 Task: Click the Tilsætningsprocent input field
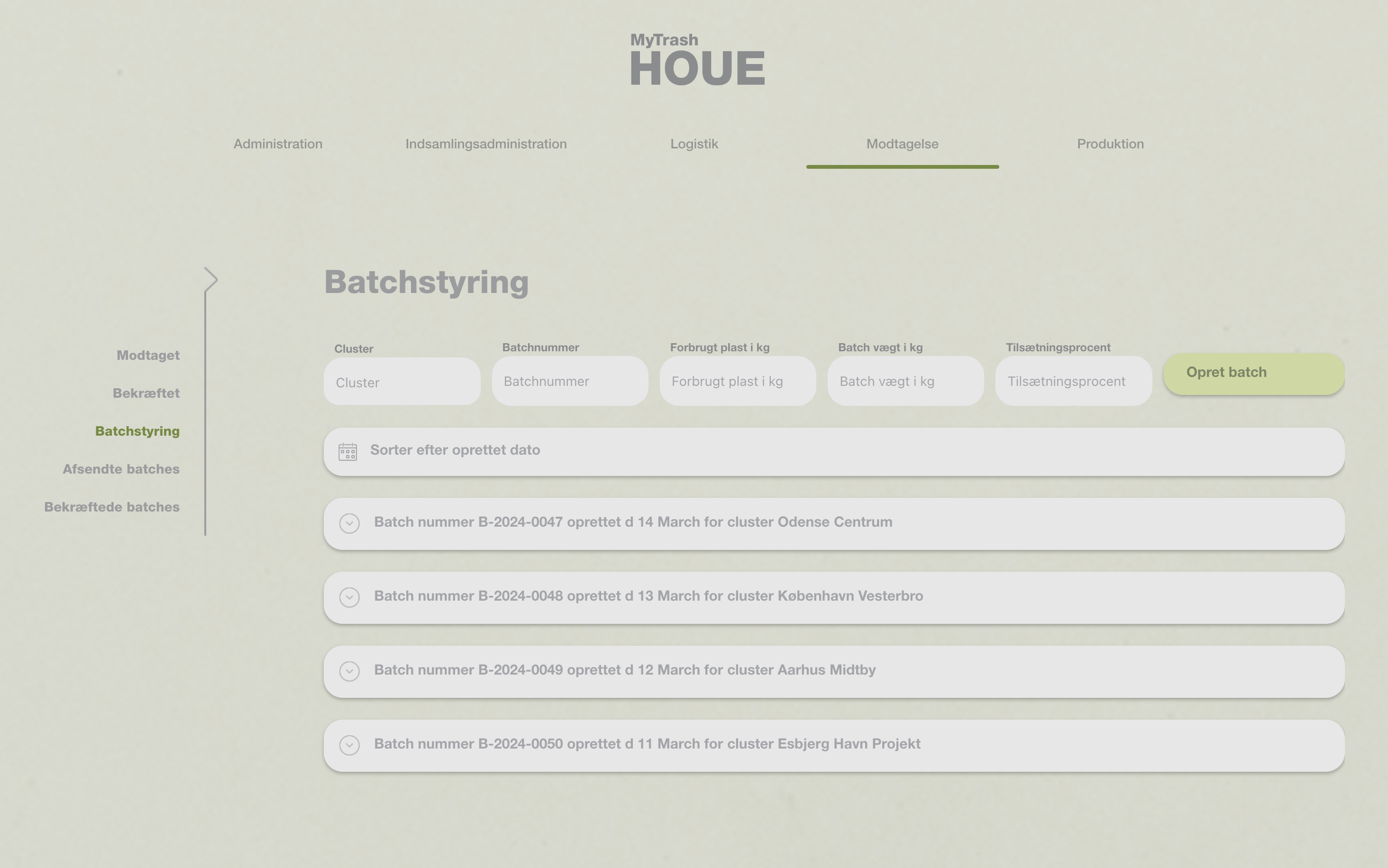(x=1073, y=381)
